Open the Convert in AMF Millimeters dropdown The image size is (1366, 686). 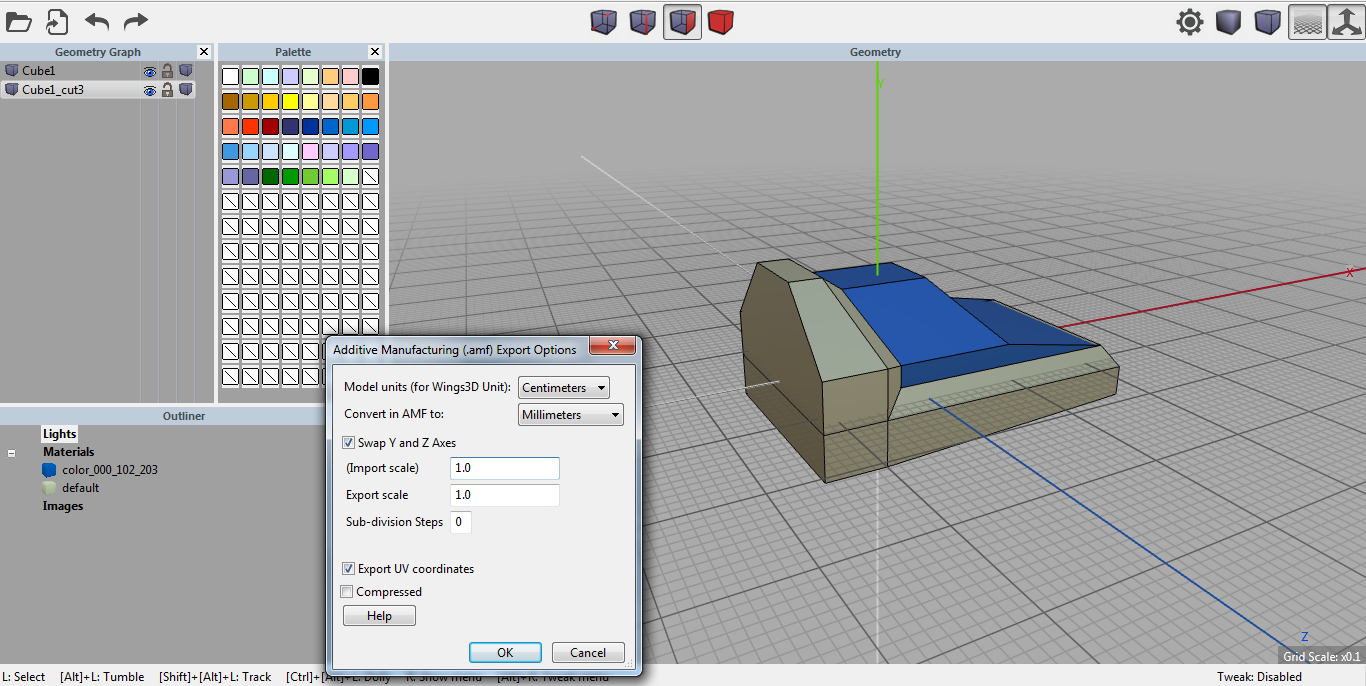click(571, 414)
